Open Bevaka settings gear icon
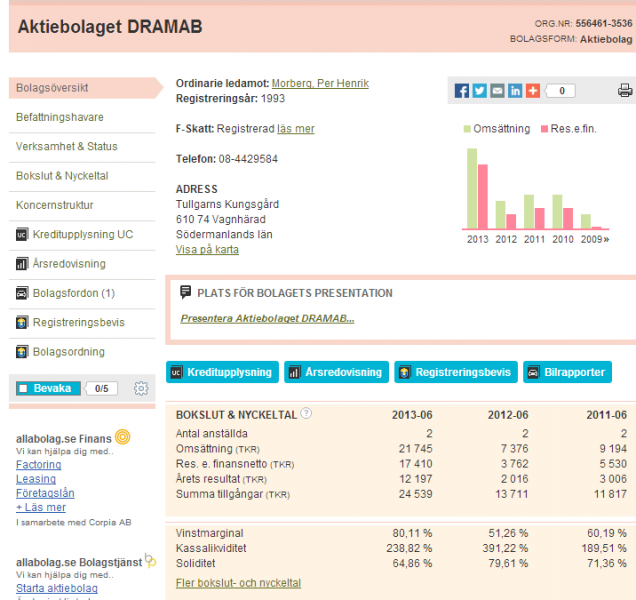 141,388
